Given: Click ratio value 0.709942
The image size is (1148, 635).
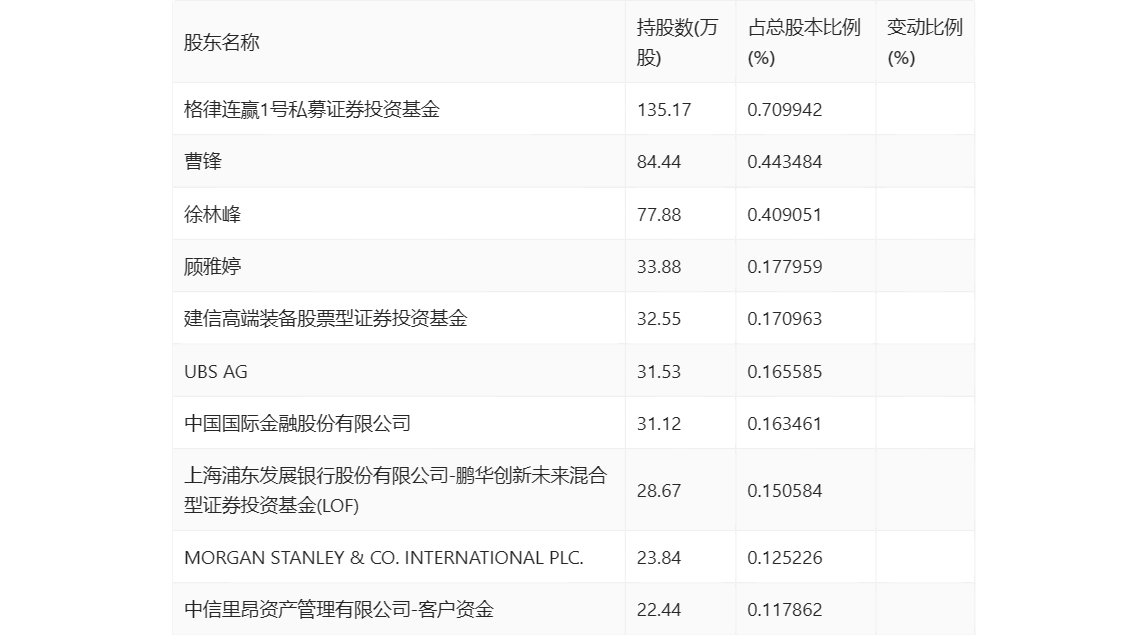Looking at the screenshot, I should click(785, 110).
